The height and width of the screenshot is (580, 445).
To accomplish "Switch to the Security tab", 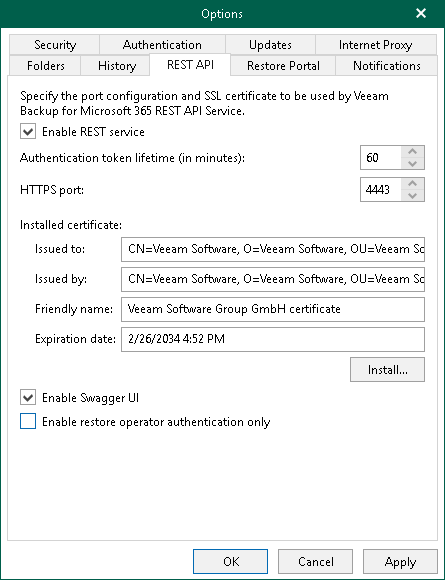I will tap(55, 45).
